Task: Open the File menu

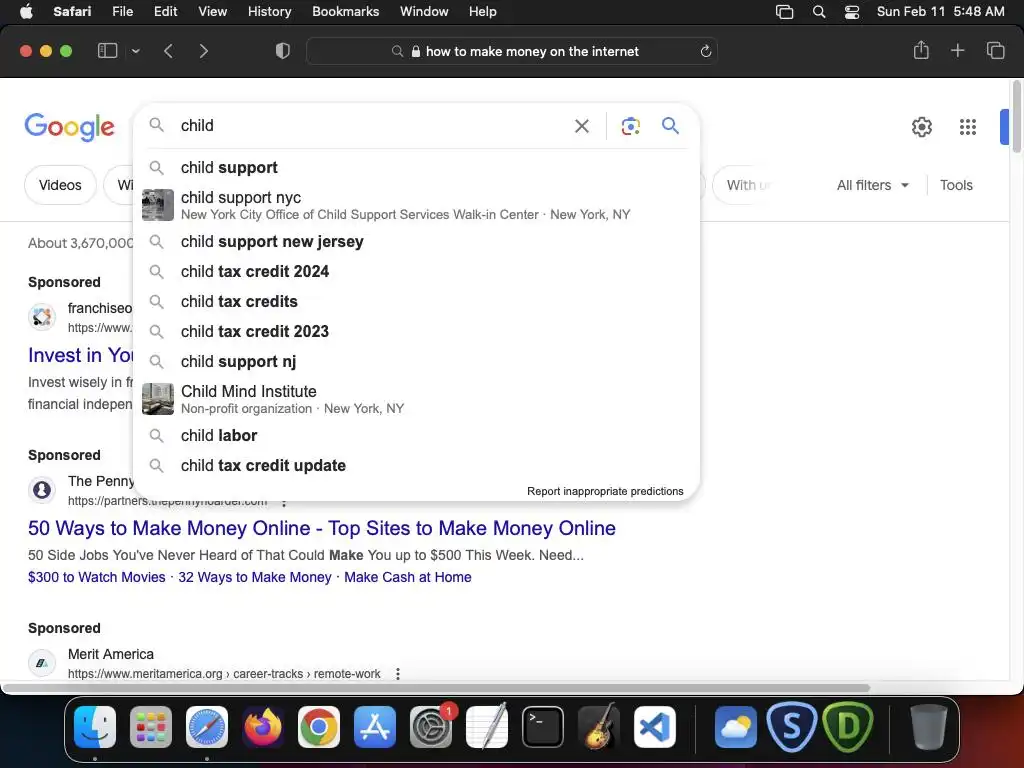Action: click(122, 12)
